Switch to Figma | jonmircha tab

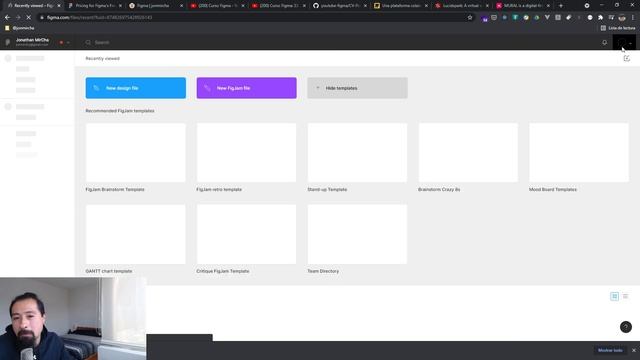155,6
